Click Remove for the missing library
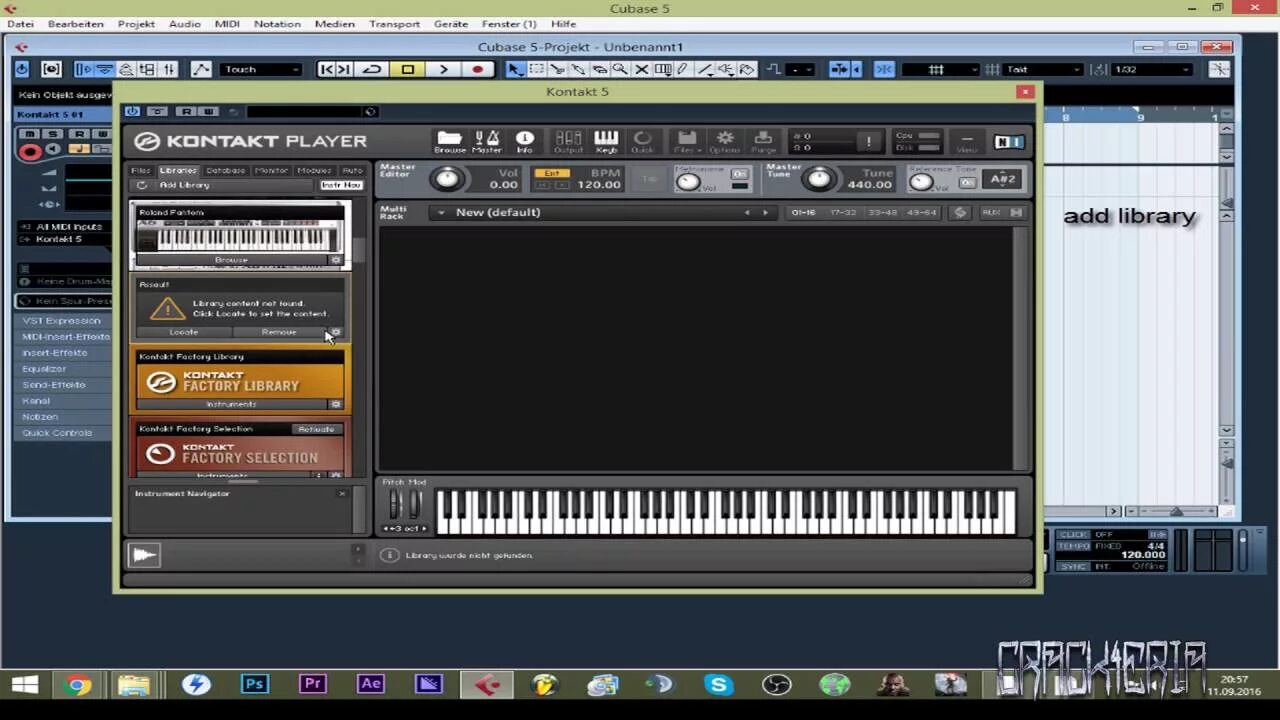Screen dimensions: 1280x720 (x=278, y=332)
